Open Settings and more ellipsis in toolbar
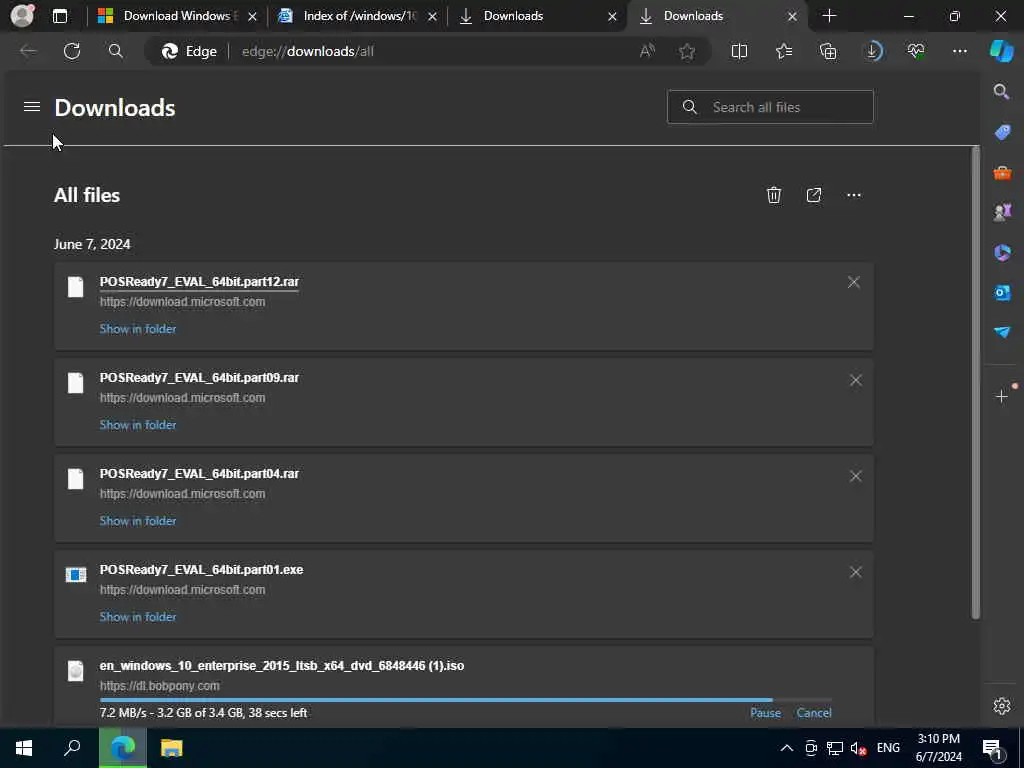 click(x=959, y=51)
